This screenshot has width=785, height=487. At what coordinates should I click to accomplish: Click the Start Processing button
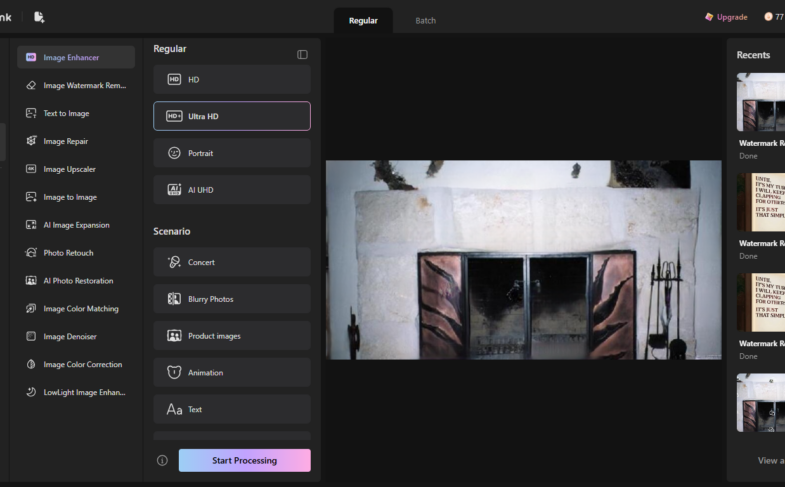pyautogui.click(x=245, y=460)
